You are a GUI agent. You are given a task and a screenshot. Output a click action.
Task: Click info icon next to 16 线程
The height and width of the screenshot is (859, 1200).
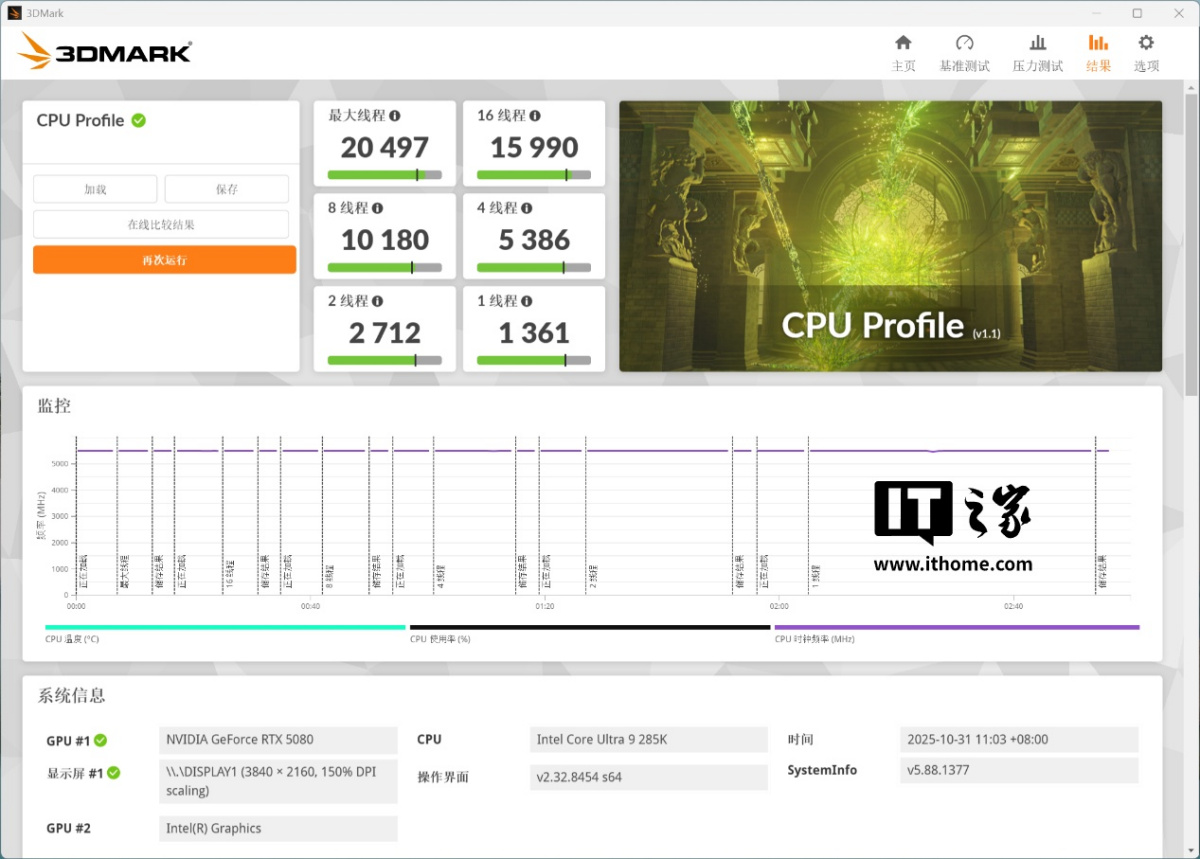(x=535, y=116)
